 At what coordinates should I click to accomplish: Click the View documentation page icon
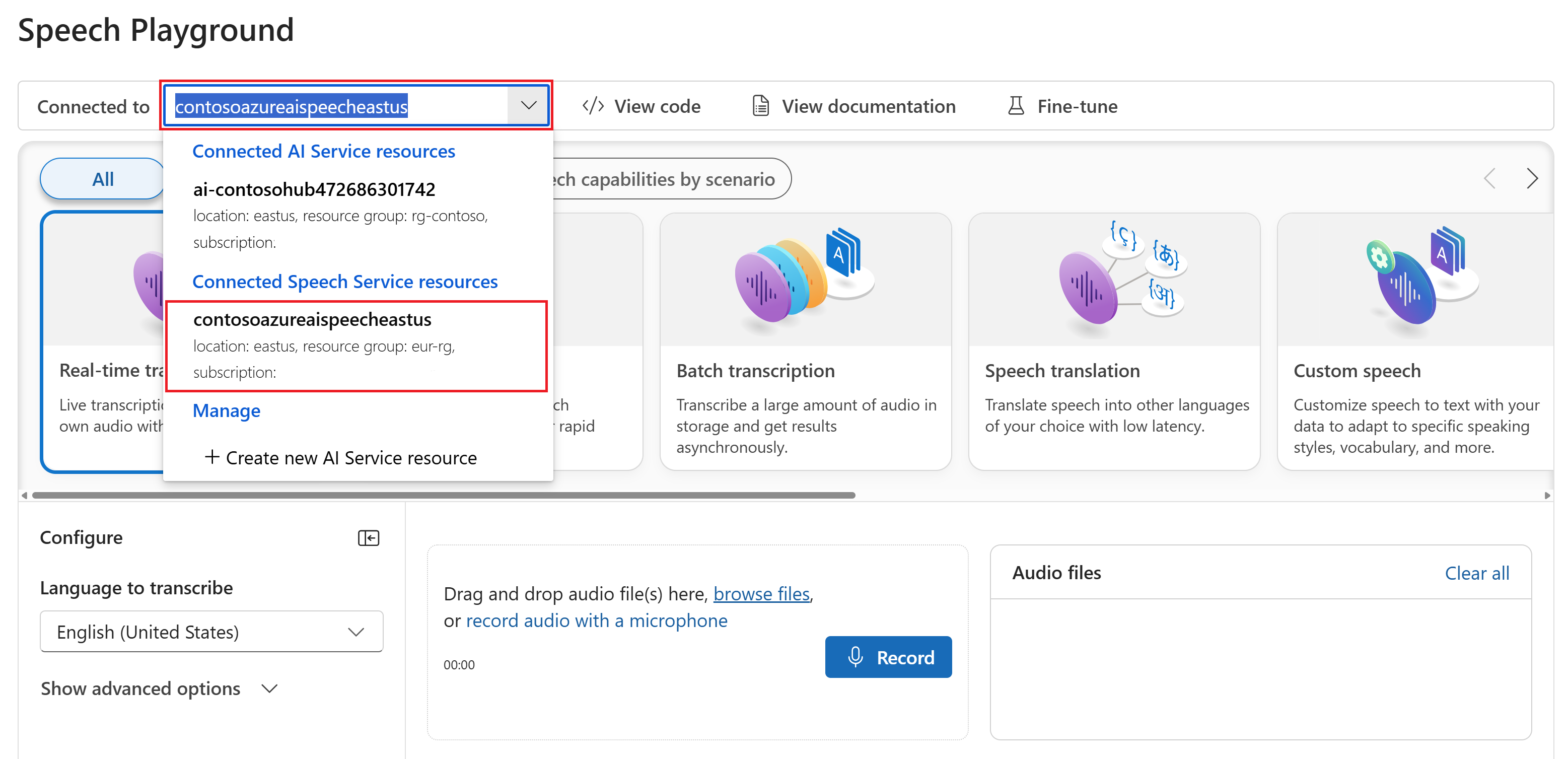point(760,106)
